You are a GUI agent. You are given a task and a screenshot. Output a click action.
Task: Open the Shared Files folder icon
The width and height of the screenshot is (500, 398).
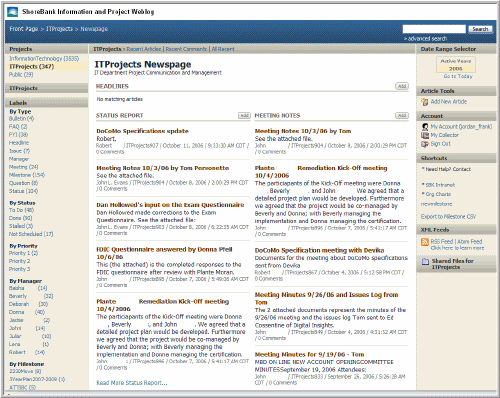[425, 262]
